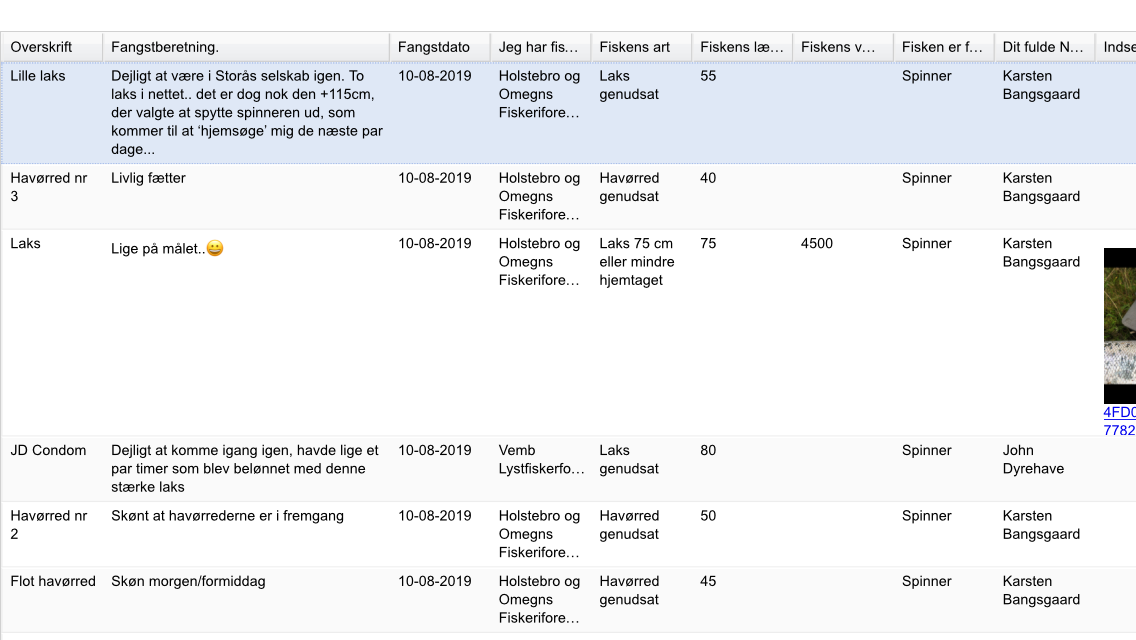Select the 'Flot havørred' title cell

tap(53, 581)
